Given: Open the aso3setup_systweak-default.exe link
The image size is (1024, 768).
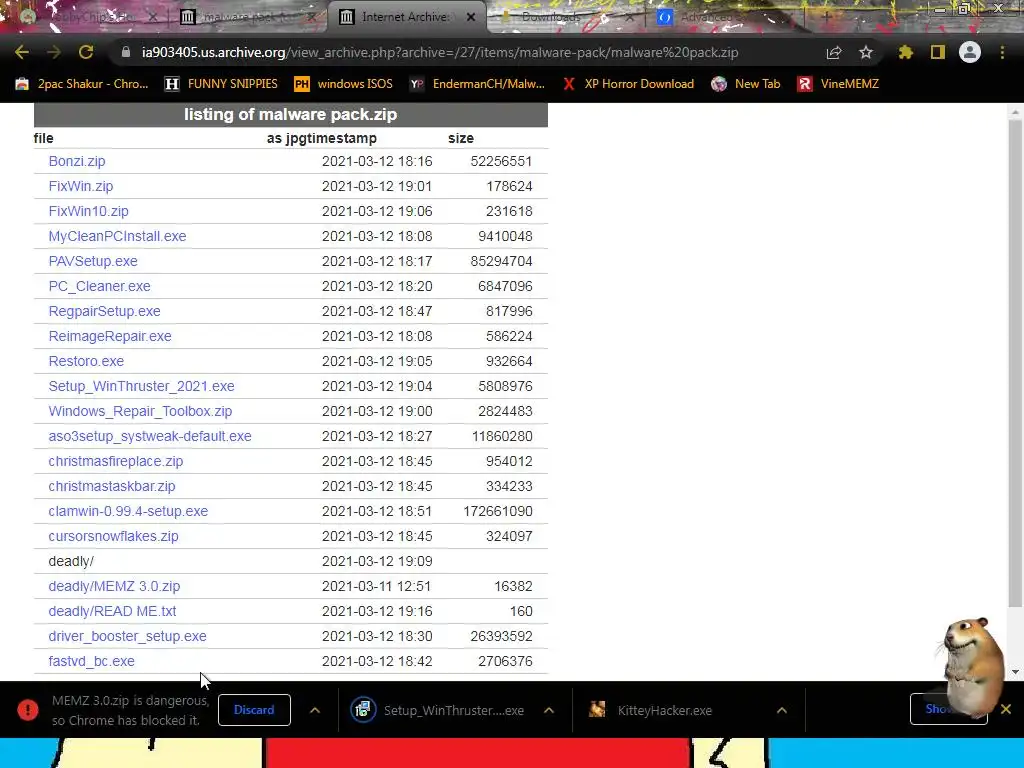Looking at the screenshot, I should point(150,436).
